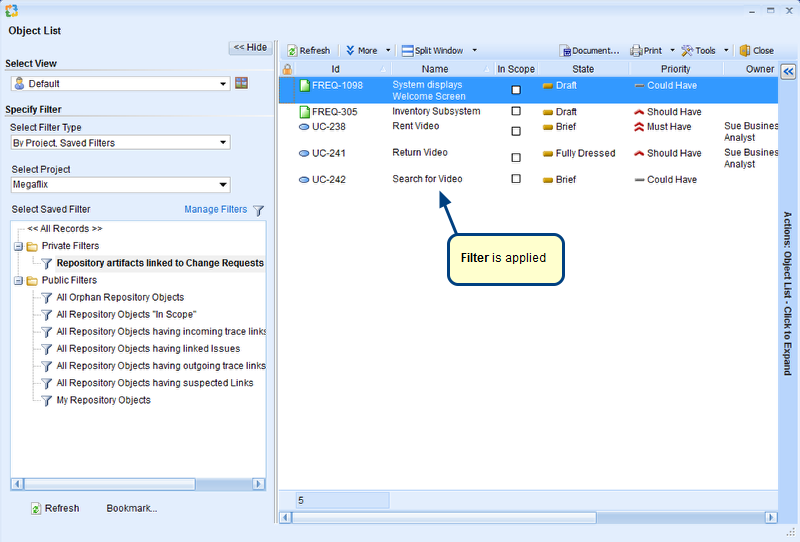Click the Refresh toolbar button
This screenshot has width=800, height=542.
point(307,50)
